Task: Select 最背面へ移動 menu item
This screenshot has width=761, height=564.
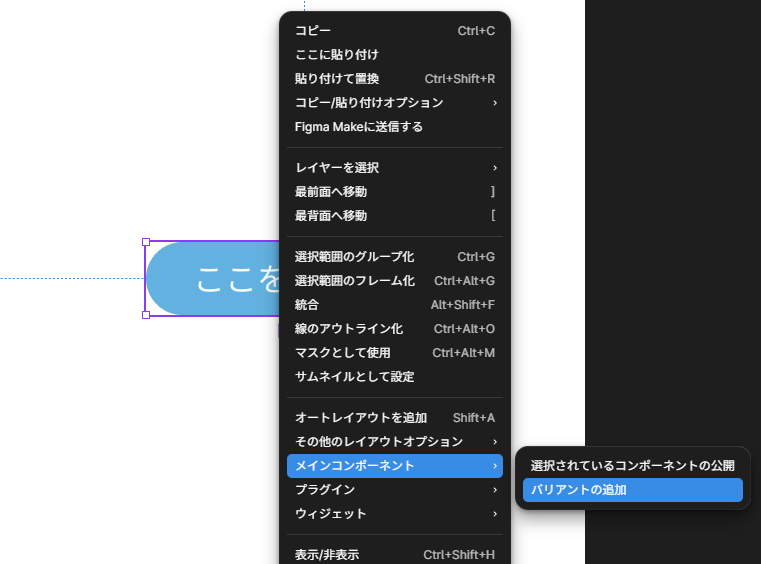Action: pos(394,216)
